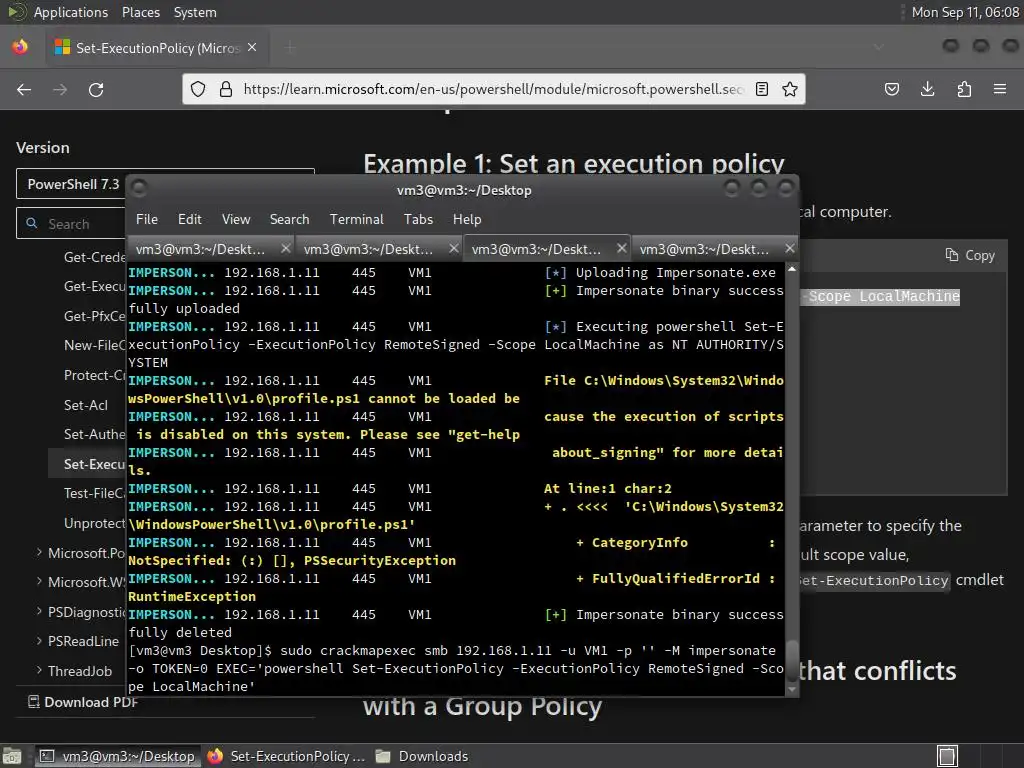The image size is (1024, 768).
Task: Open the Firefox hamburger menu
Action: [1000, 89]
